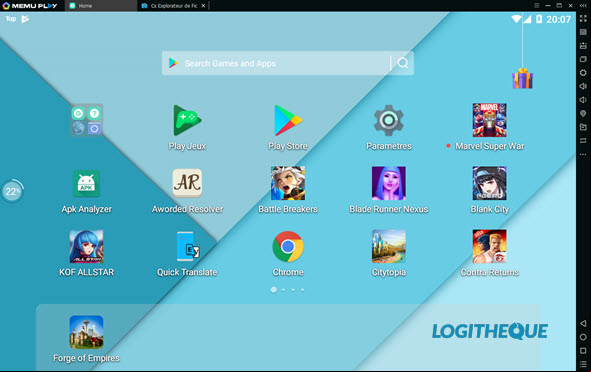Screen dimensions: 591x372
Task: Click rotate screen icon in sidebar
Action: coord(583,141)
